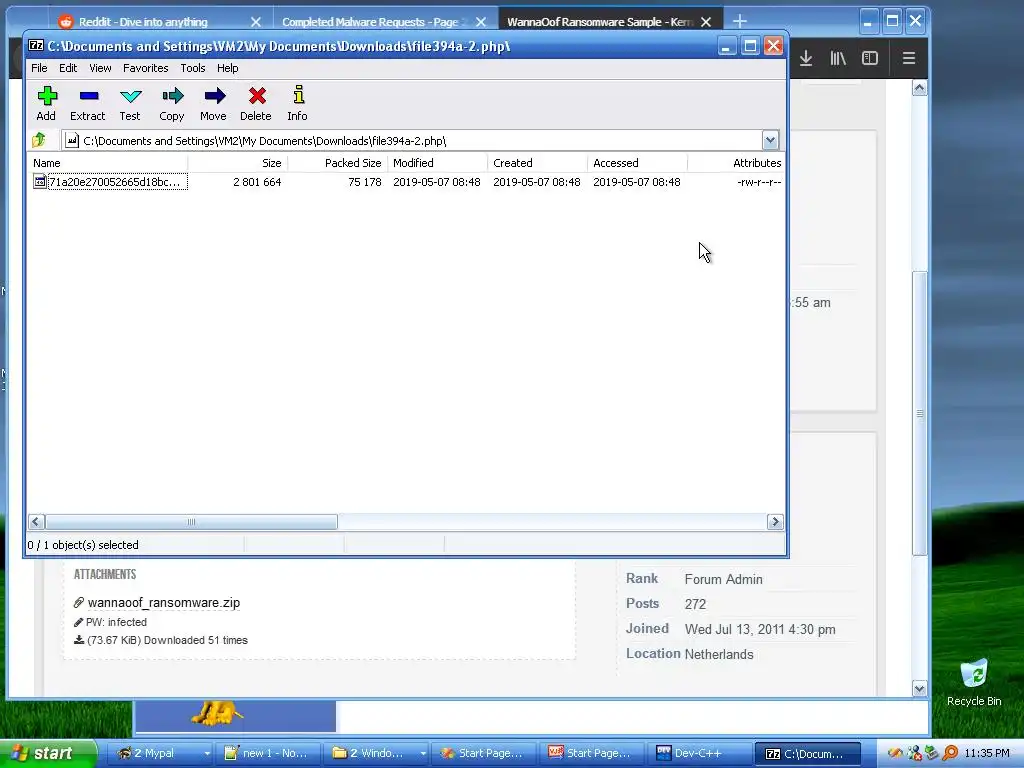
Task: Click the Copy toolbar icon
Action: point(172,103)
